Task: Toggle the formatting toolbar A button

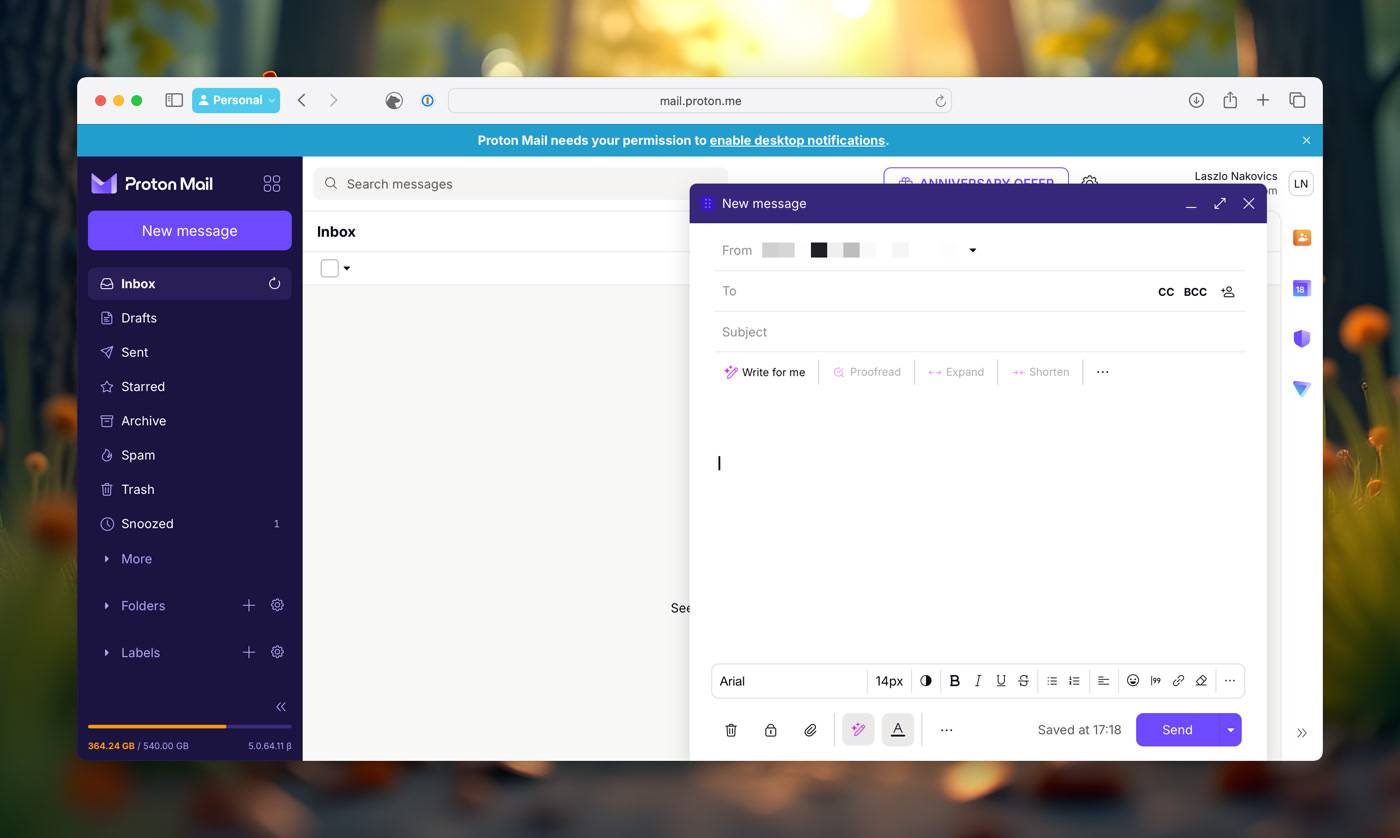Action: point(898,730)
